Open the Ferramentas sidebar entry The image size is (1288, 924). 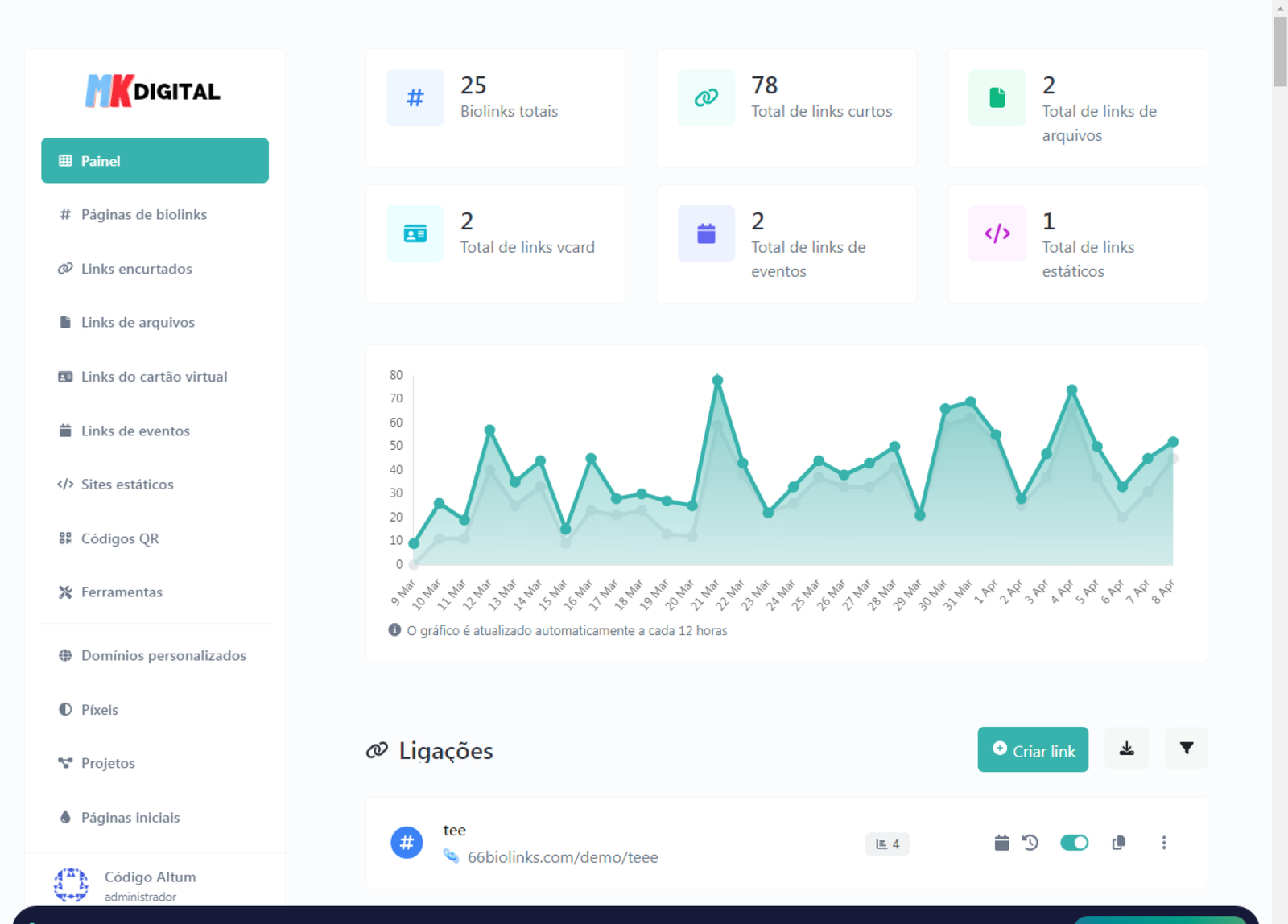click(x=122, y=592)
